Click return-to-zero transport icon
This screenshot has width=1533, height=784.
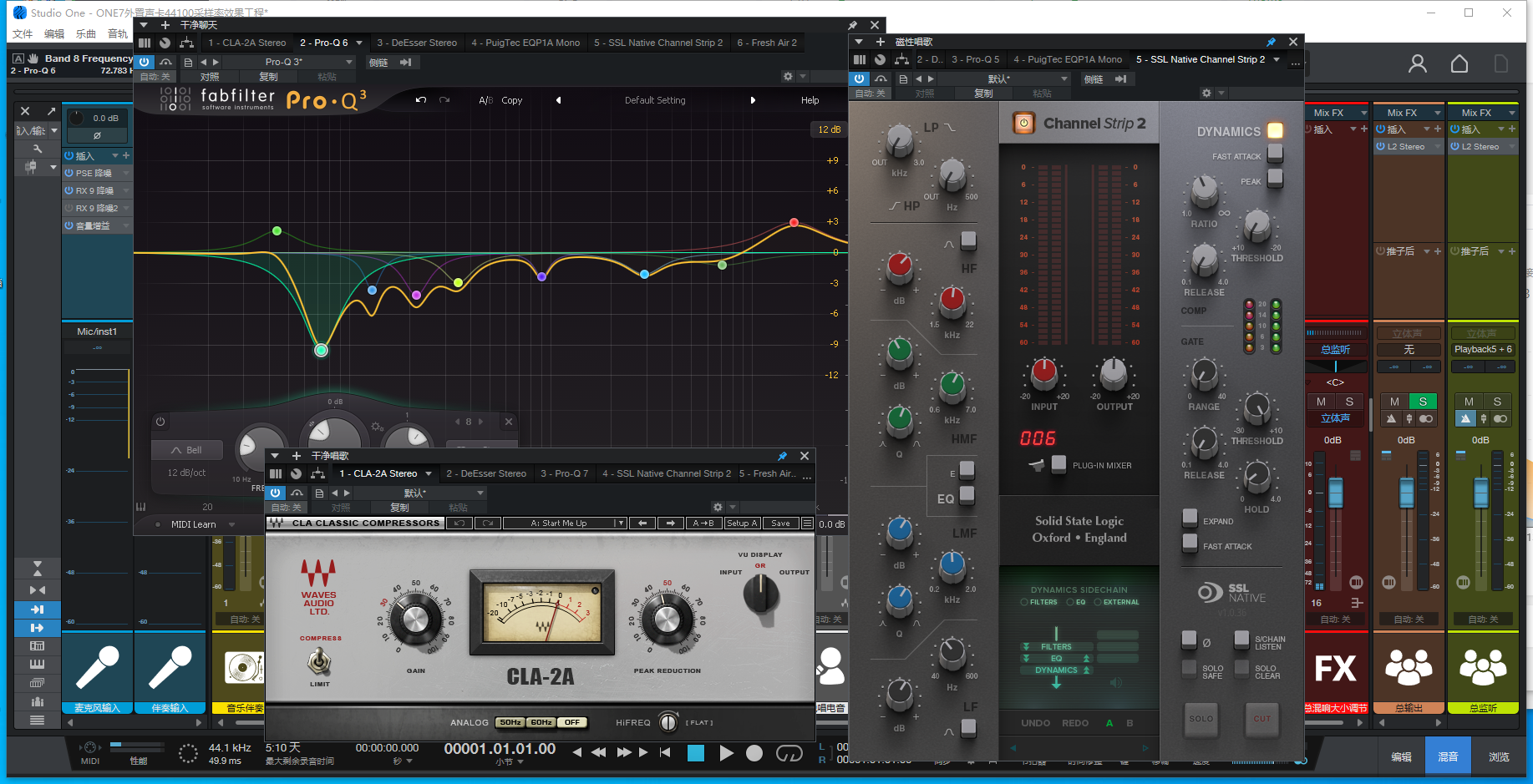(x=665, y=752)
